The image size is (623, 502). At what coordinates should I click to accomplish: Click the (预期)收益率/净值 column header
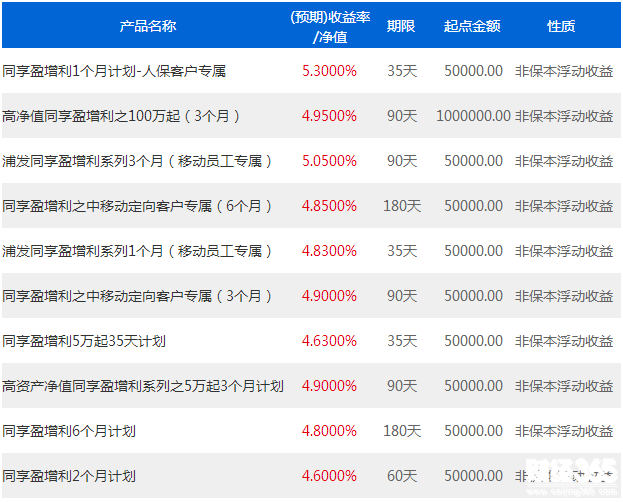(330, 27)
